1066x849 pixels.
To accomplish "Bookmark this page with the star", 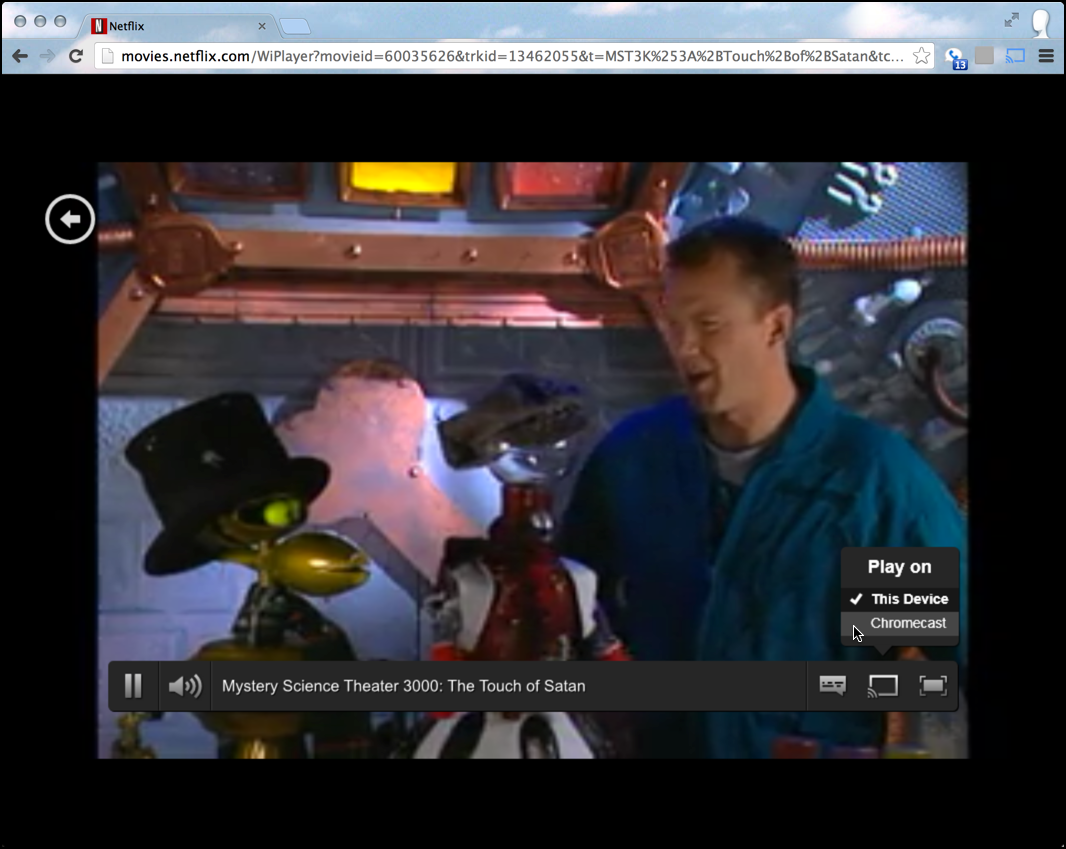I will coord(921,56).
